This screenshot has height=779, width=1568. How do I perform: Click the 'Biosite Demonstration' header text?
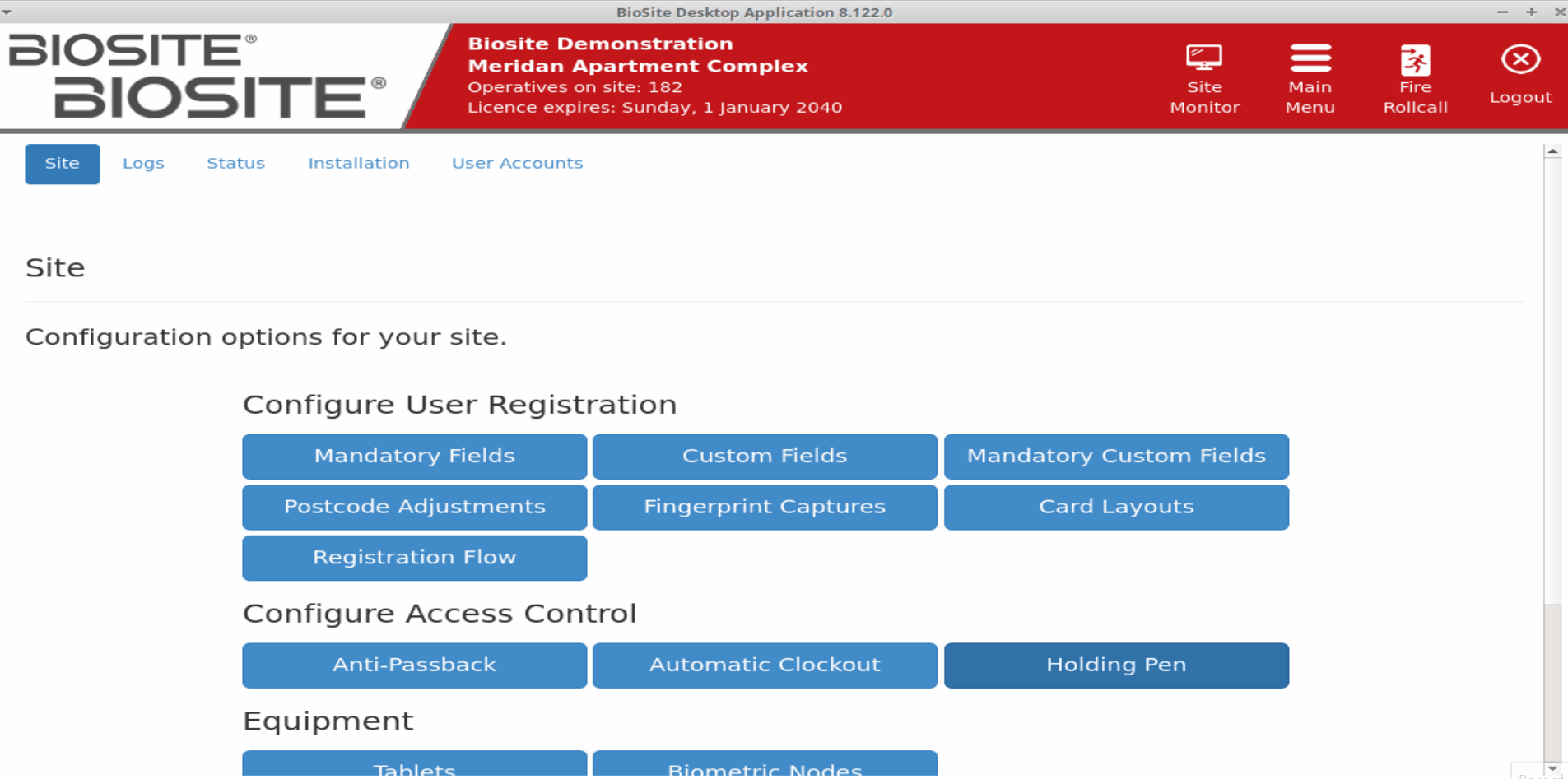[600, 44]
